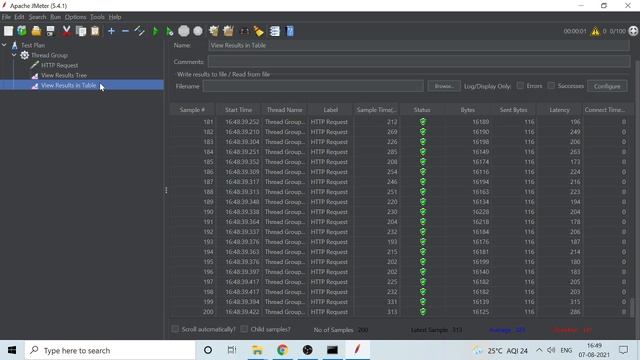This screenshot has width=640, height=360.
Task: Click the Clear All icon
Action: 228,31
